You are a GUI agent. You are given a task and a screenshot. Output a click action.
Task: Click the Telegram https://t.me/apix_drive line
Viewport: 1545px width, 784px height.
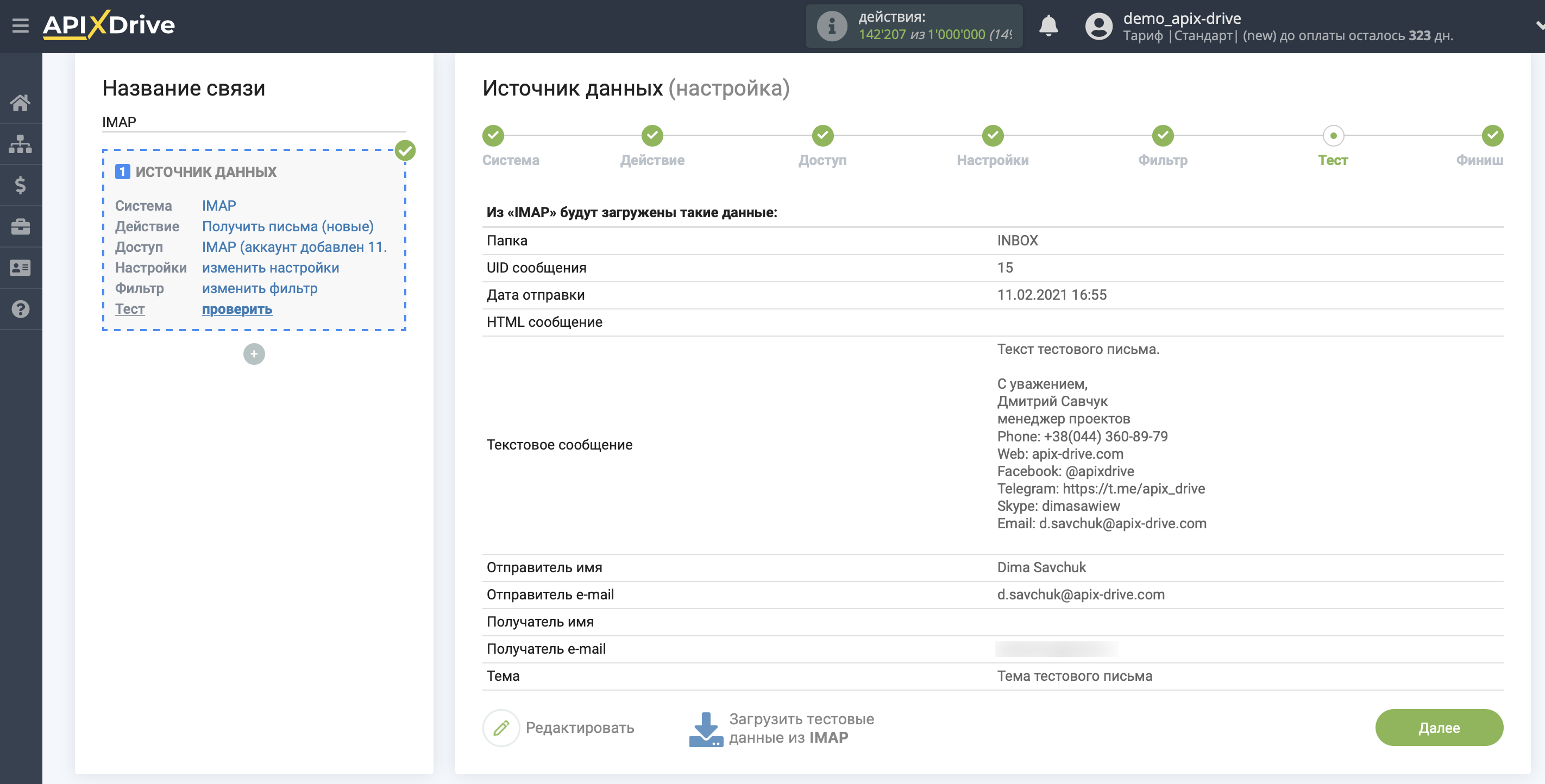[x=1101, y=489]
